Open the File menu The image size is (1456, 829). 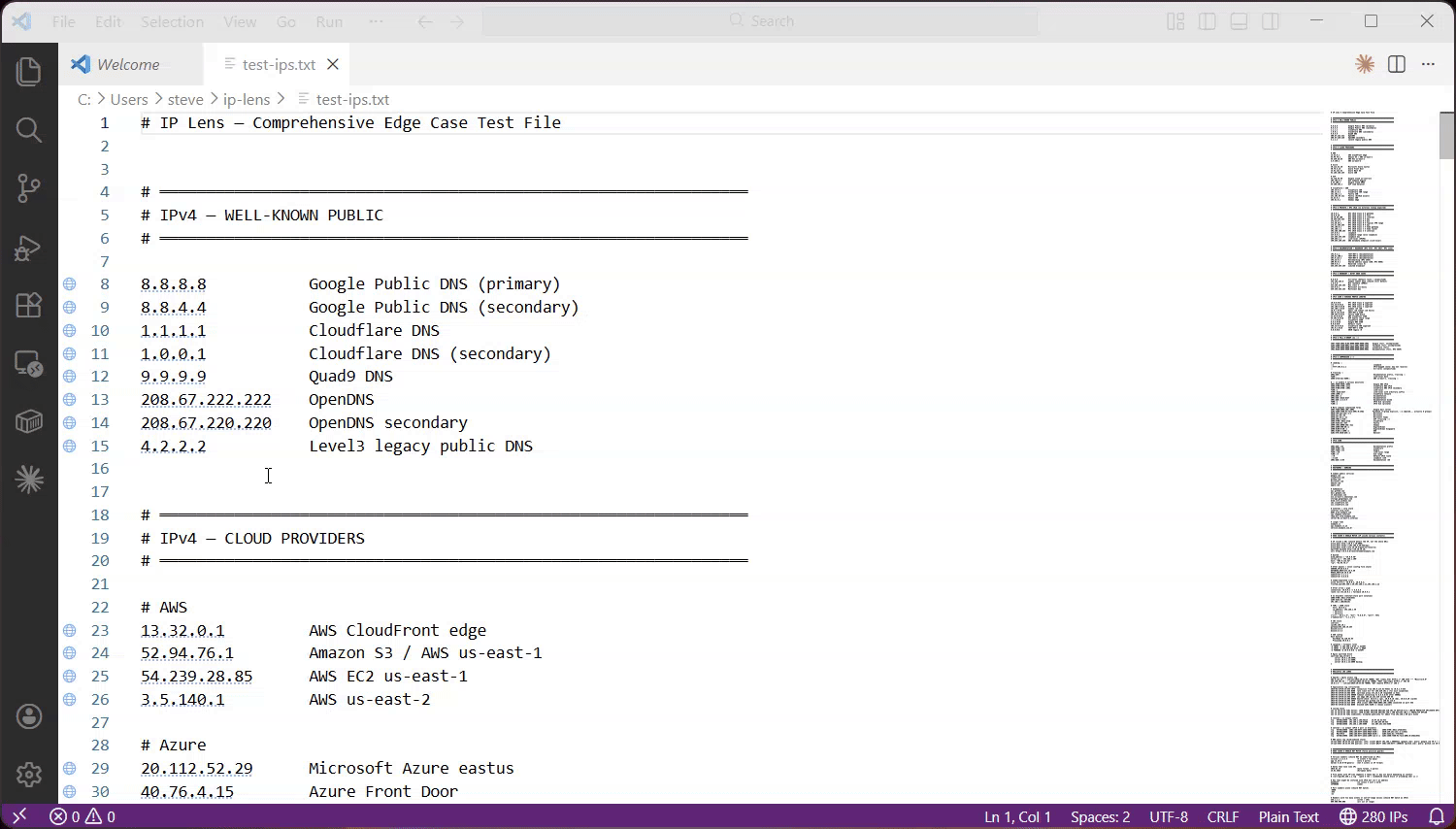coord(64,21)
